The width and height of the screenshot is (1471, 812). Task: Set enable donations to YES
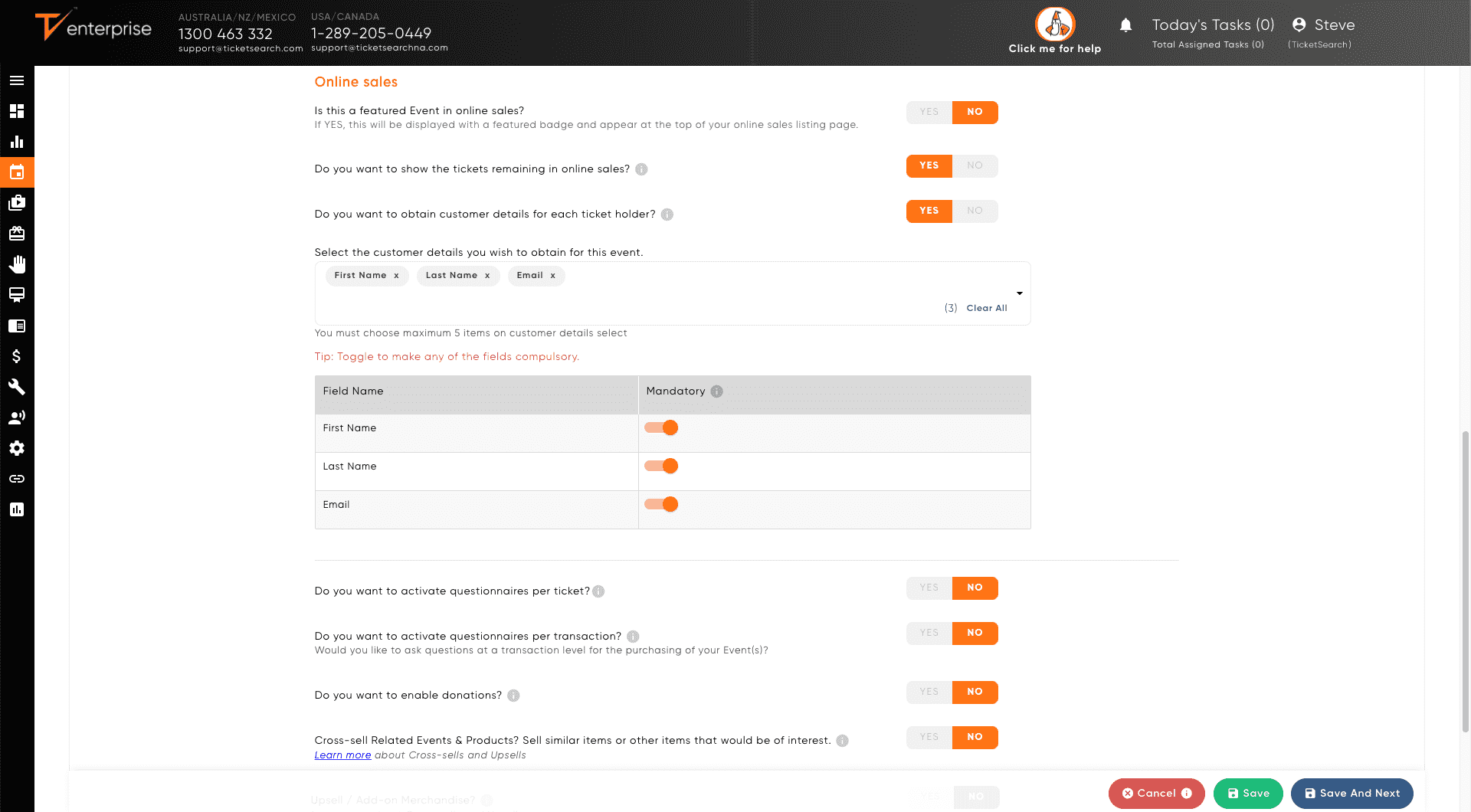(x=929, y=692)
